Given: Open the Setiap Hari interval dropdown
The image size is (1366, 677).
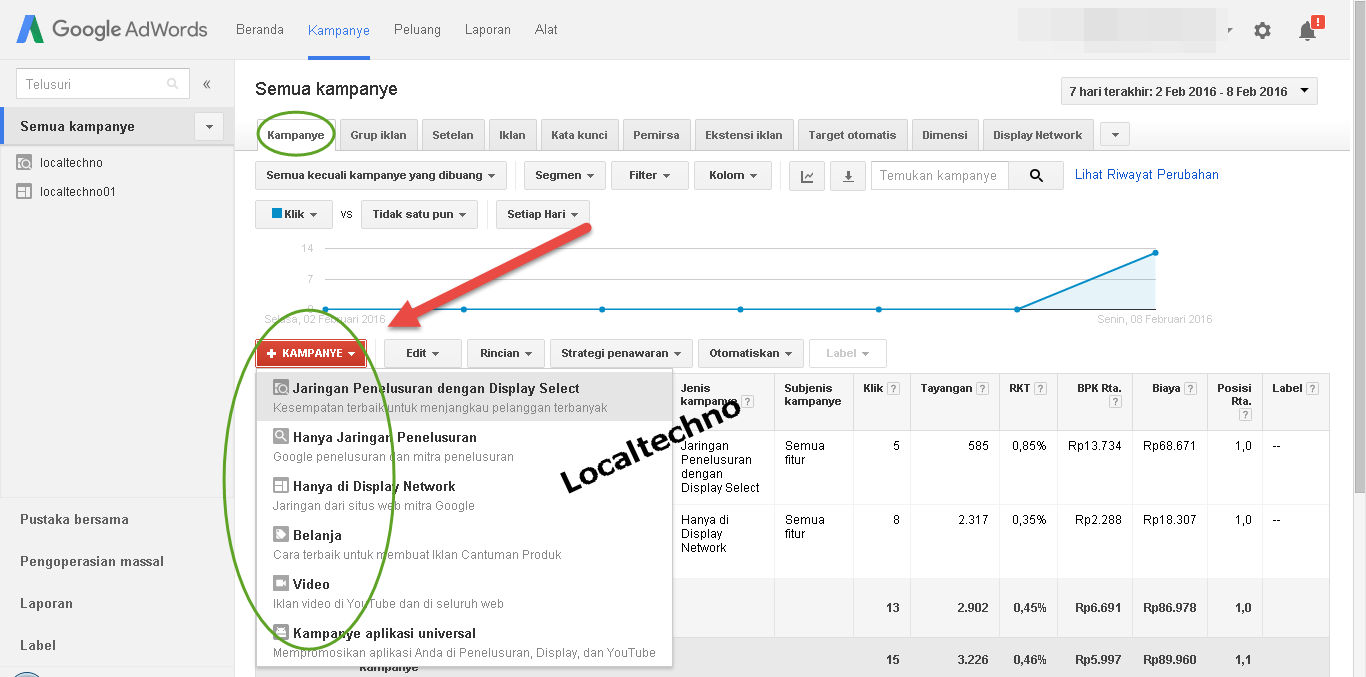Looking at the screenshot, I should 543,214.
